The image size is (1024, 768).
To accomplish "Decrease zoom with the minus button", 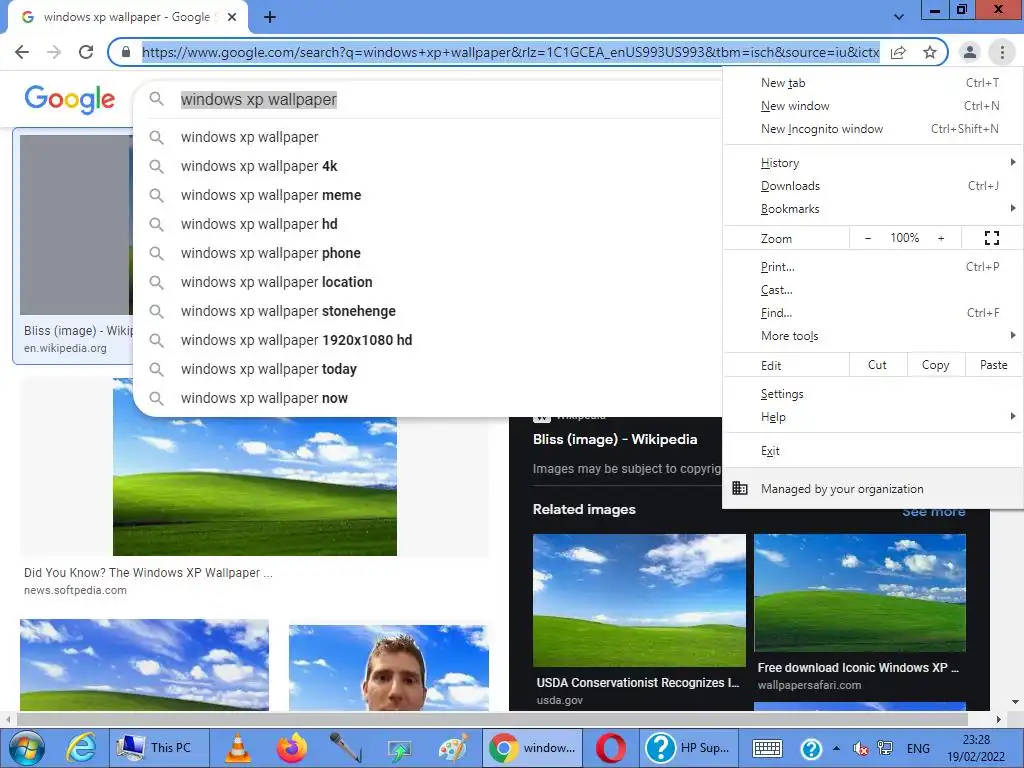I will pos(868,238).
